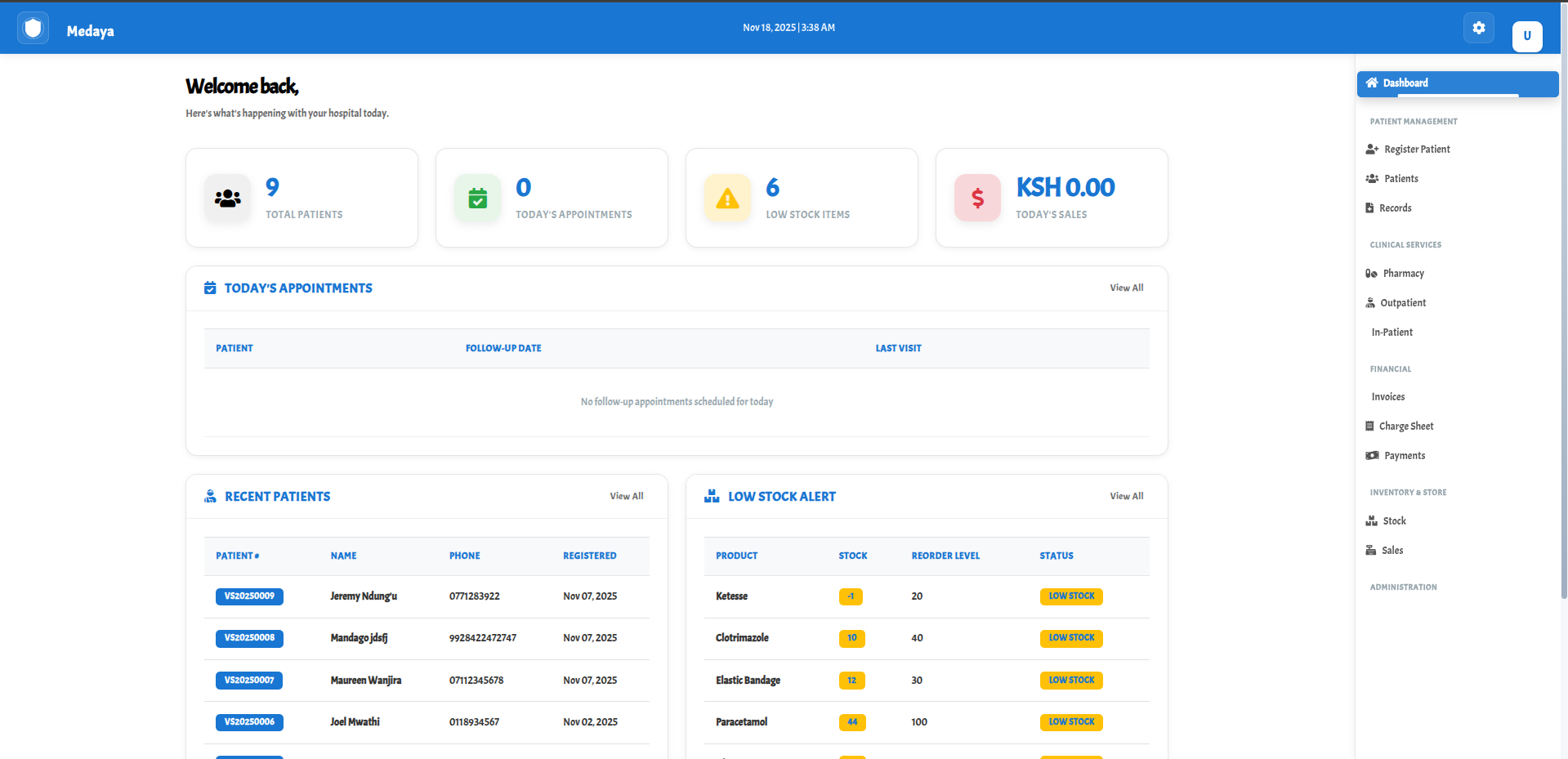View all low stock alerts

click(1126, 496)
